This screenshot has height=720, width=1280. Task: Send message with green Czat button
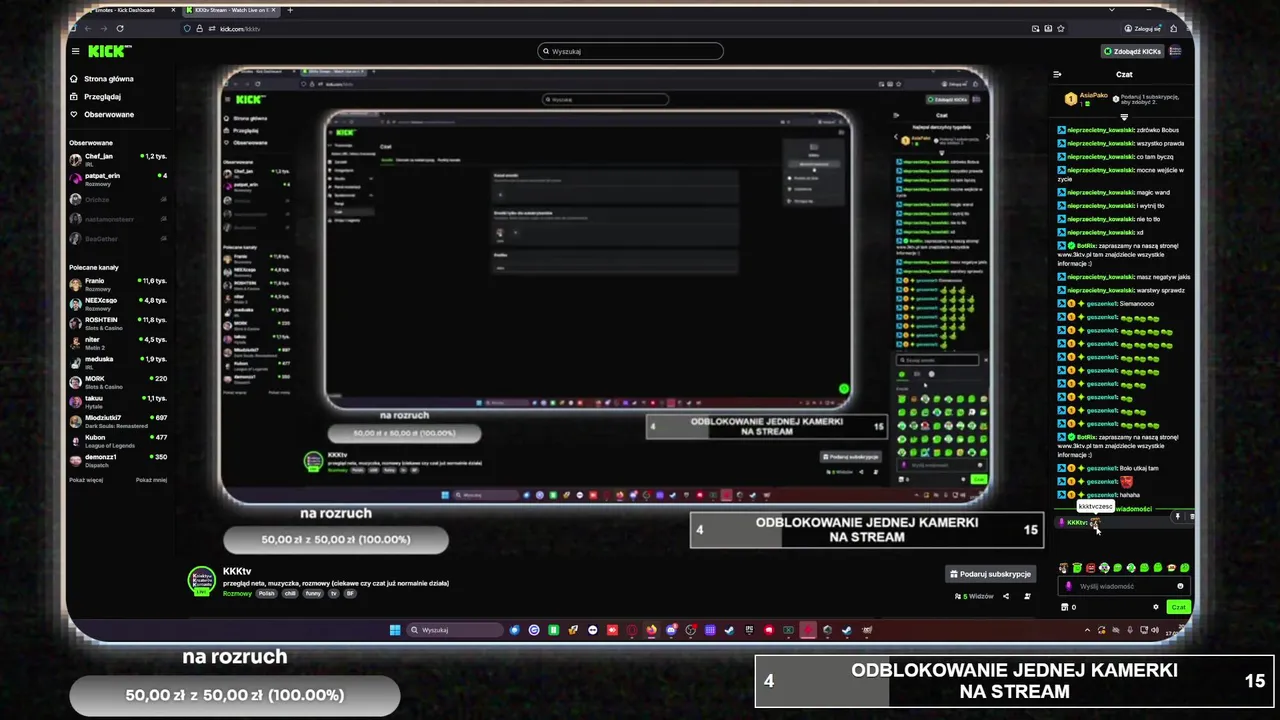tap(1178, 607)
